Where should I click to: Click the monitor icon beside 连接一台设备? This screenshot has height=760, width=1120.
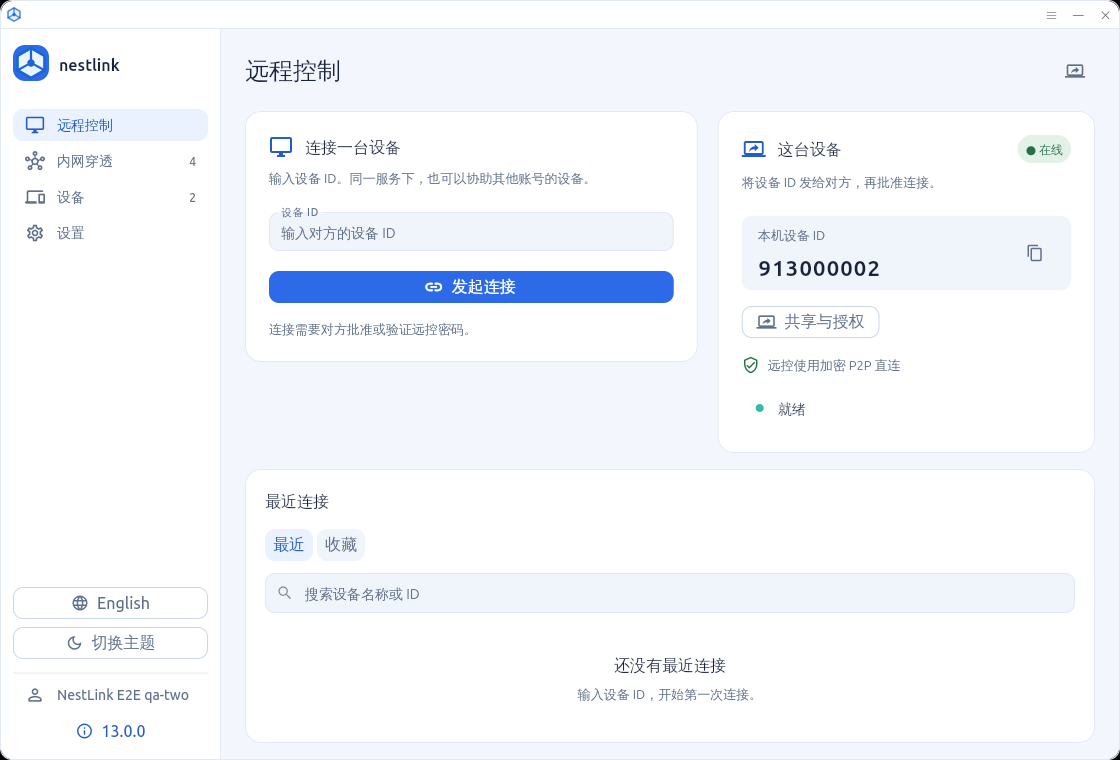[x=281, y=147]
